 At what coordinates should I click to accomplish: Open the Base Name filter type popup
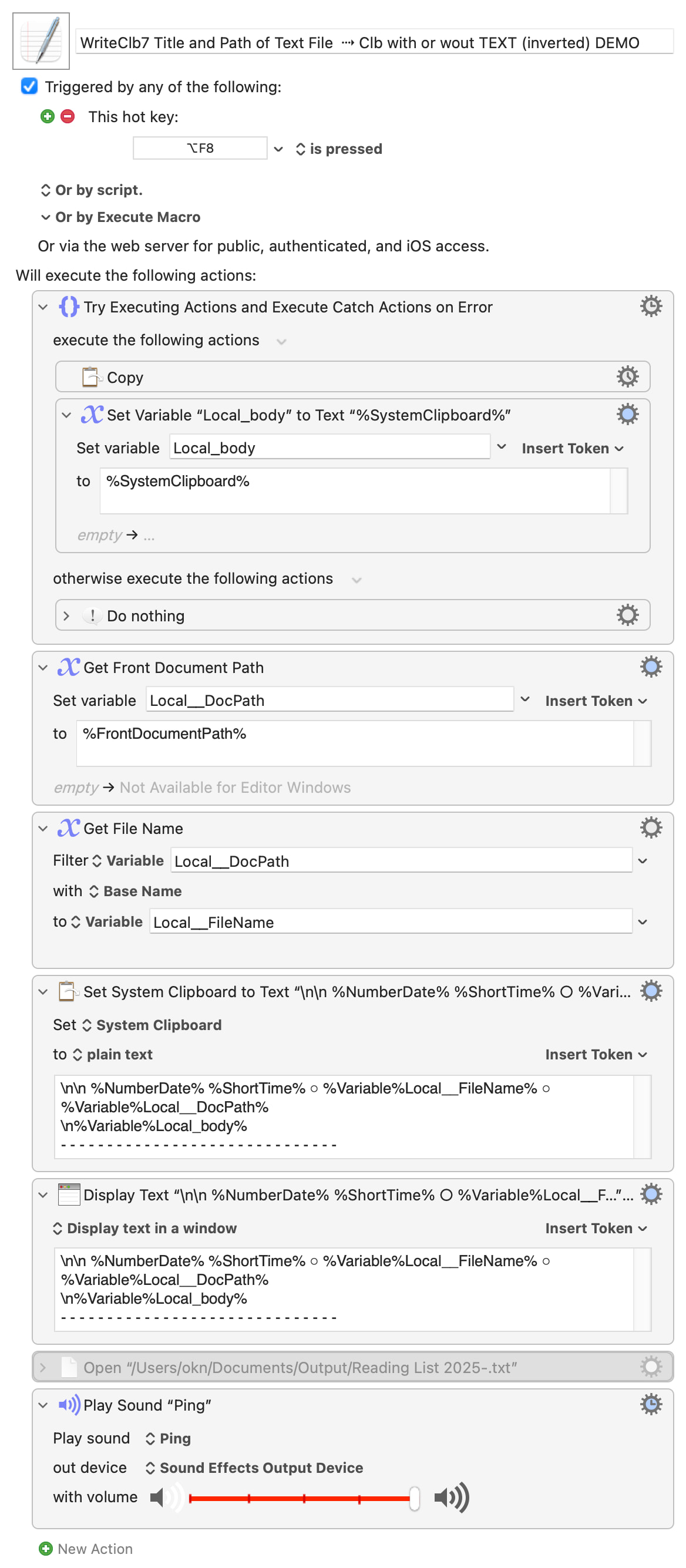pyautogui.click(x=136, y=890)
